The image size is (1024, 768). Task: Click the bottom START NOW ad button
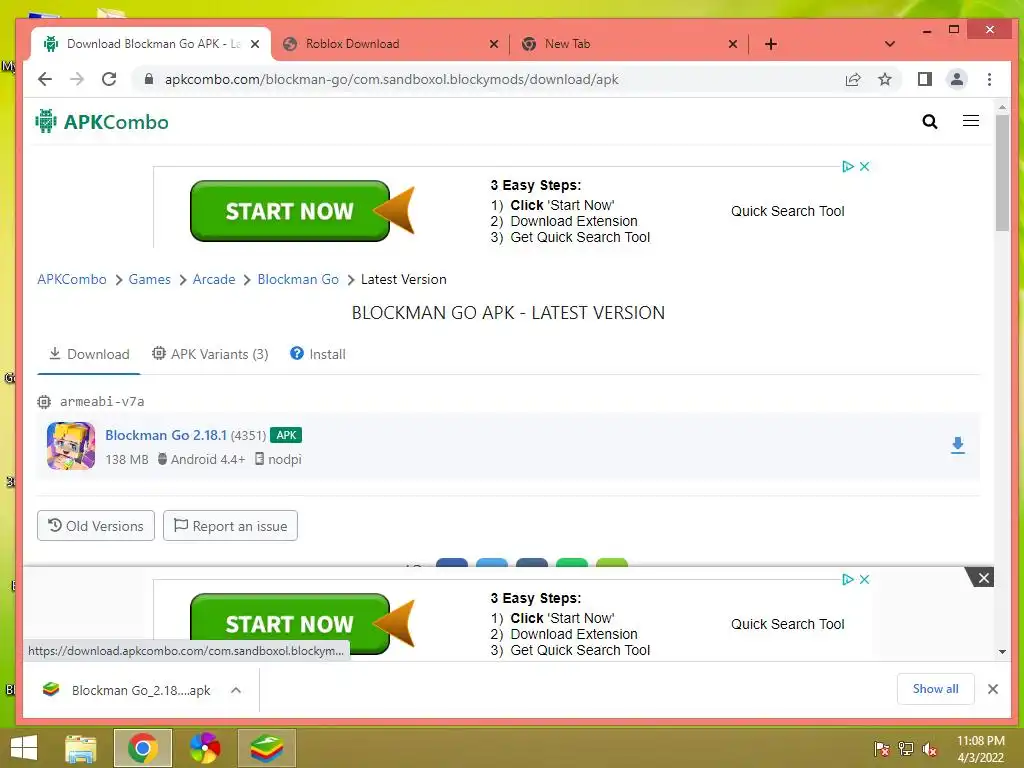[x=290, y=624]
